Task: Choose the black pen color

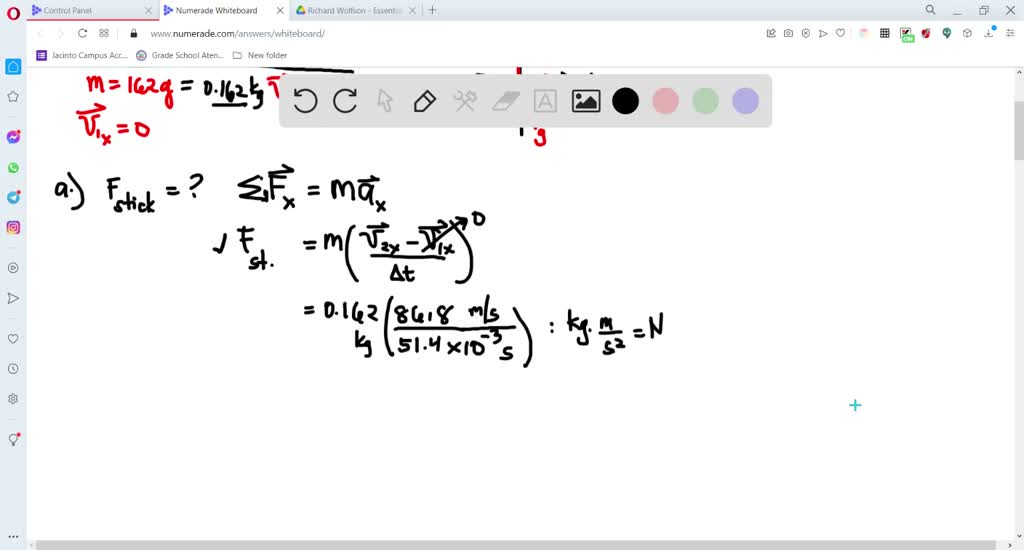Action: pyautogui.click(x=626, y=101)
